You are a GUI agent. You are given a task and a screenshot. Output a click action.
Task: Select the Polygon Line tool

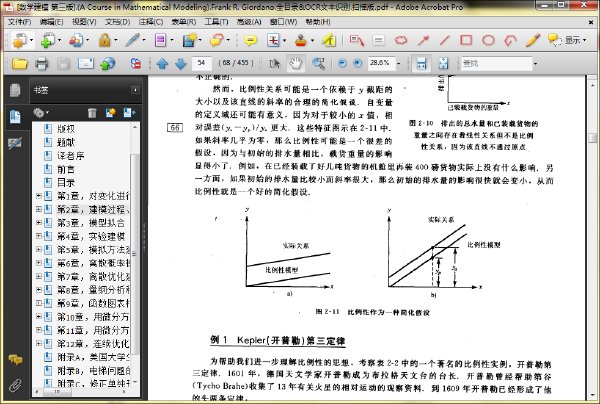pos(510,40)
